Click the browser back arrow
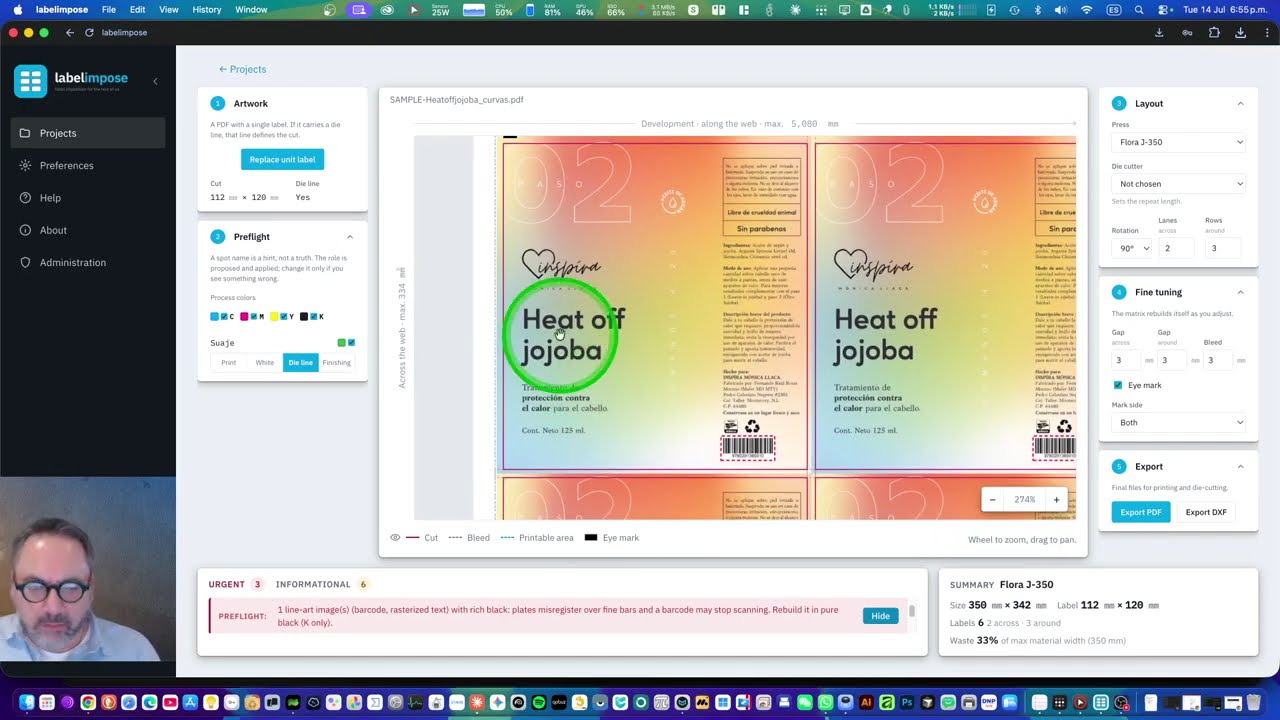1280x720 pixels. 69,32
